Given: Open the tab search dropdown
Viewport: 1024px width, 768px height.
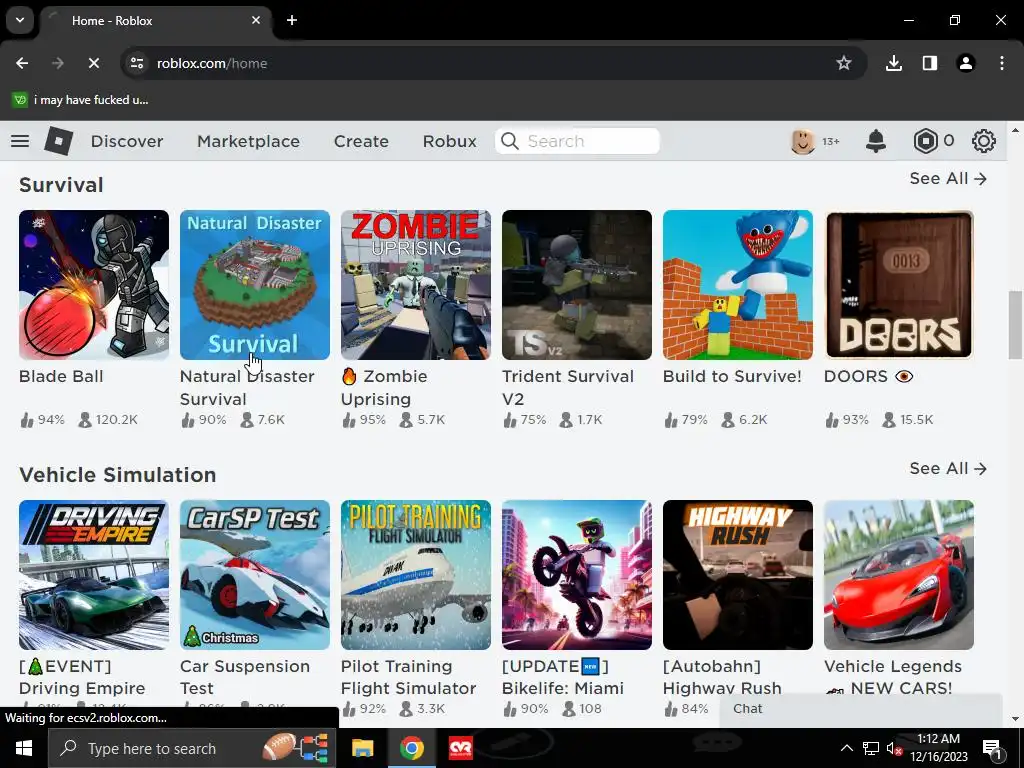Looking at the screenshot, I should tap(20, 20).
